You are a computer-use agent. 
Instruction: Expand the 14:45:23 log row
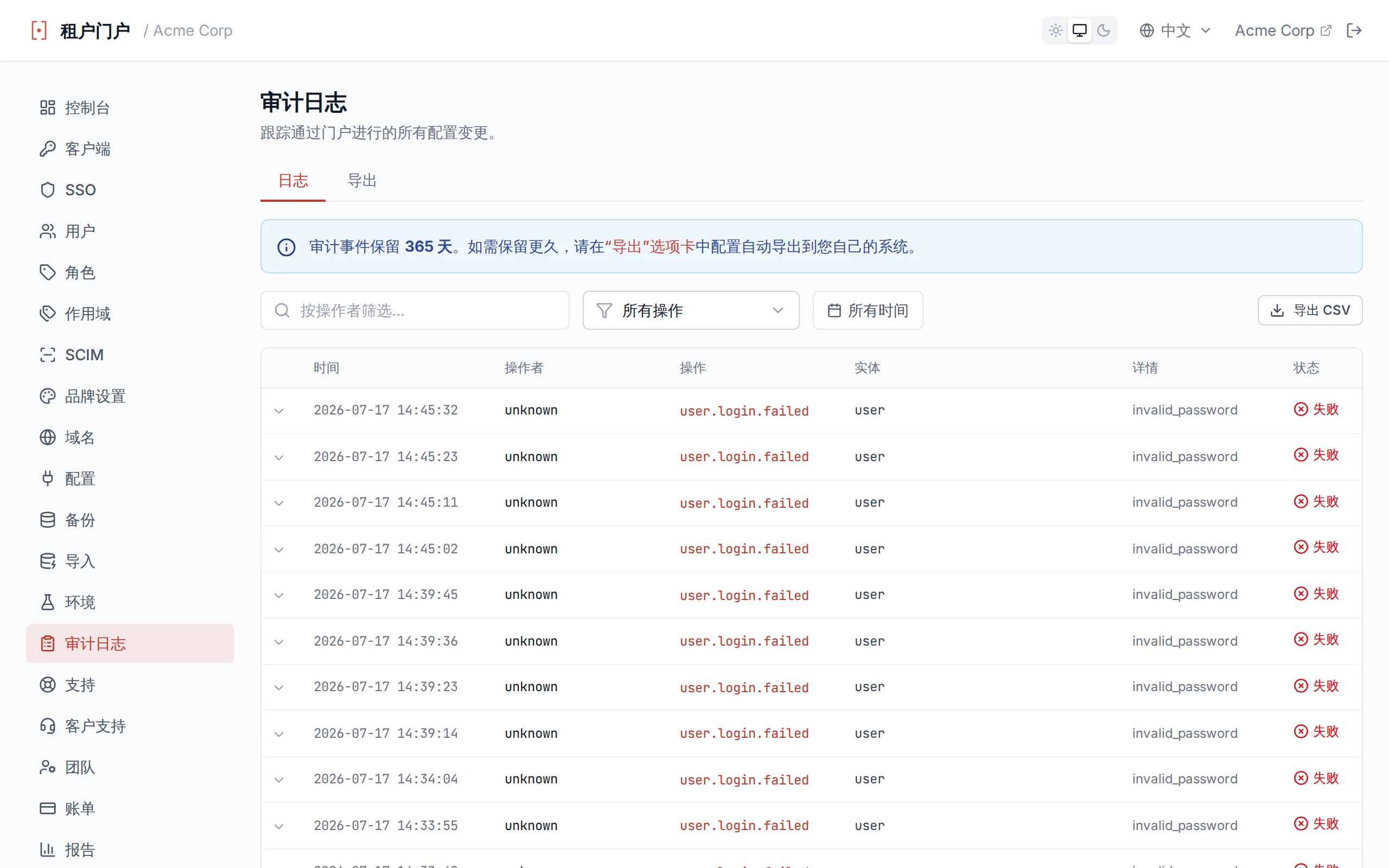[279, 457]
